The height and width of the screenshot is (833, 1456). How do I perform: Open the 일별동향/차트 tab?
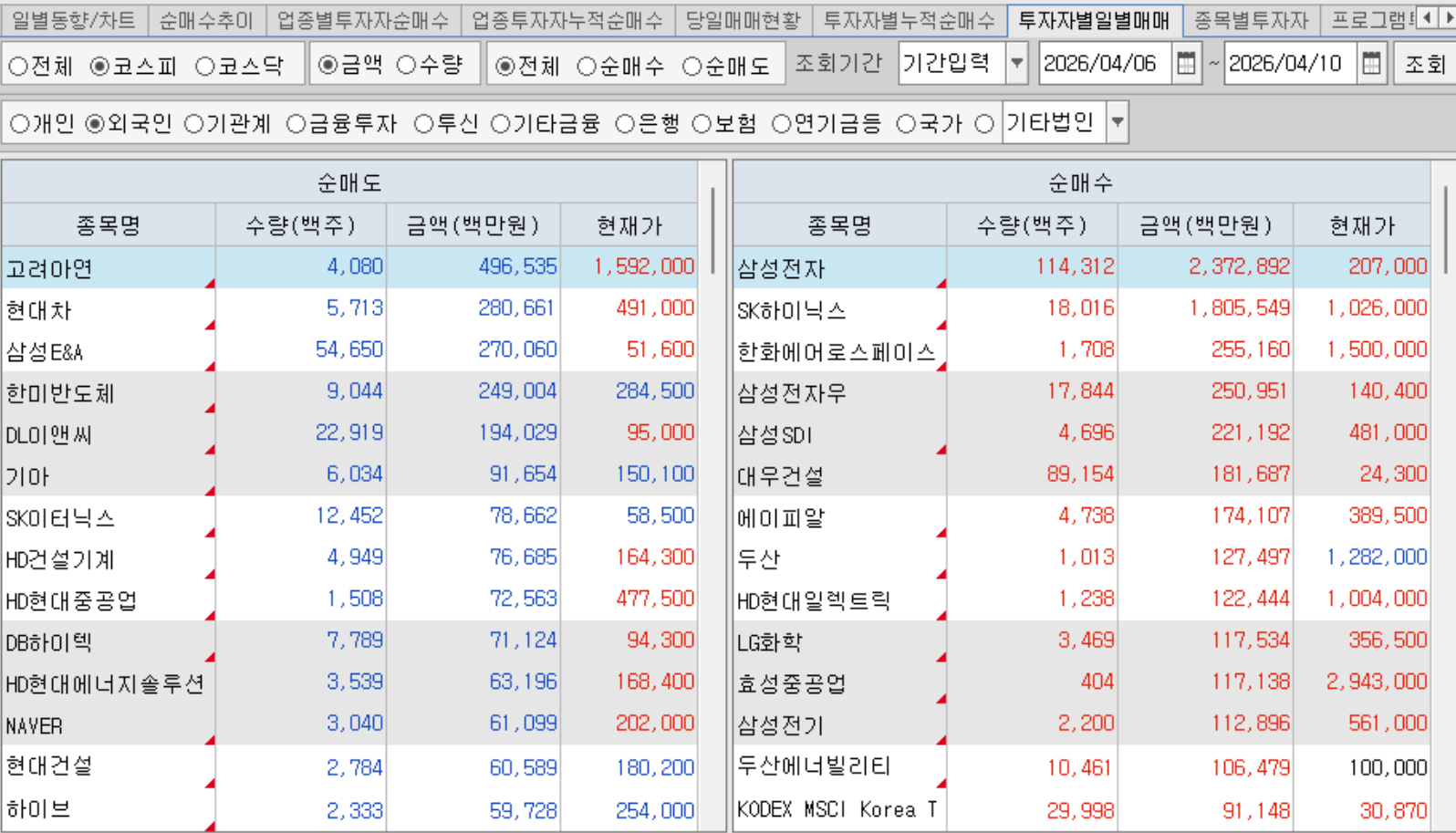73,20
